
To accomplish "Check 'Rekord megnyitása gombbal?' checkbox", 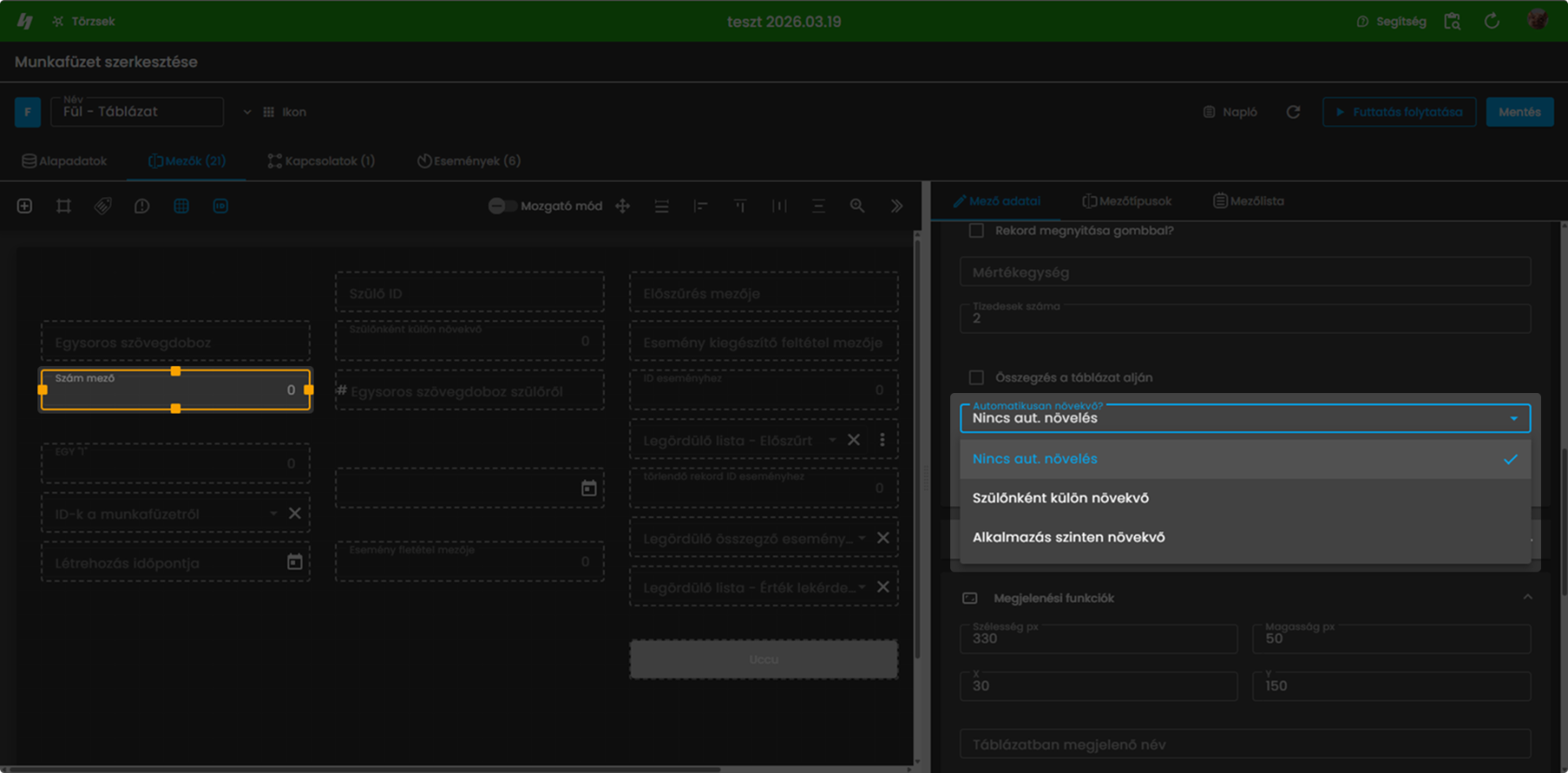I will click(x=976, y=230).
